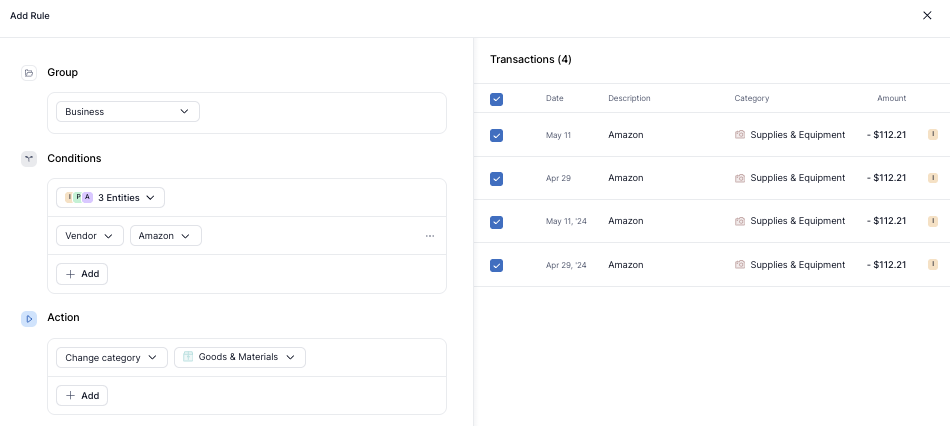Click the orange badge on Apr 29, '24 row

pos(932,265)
